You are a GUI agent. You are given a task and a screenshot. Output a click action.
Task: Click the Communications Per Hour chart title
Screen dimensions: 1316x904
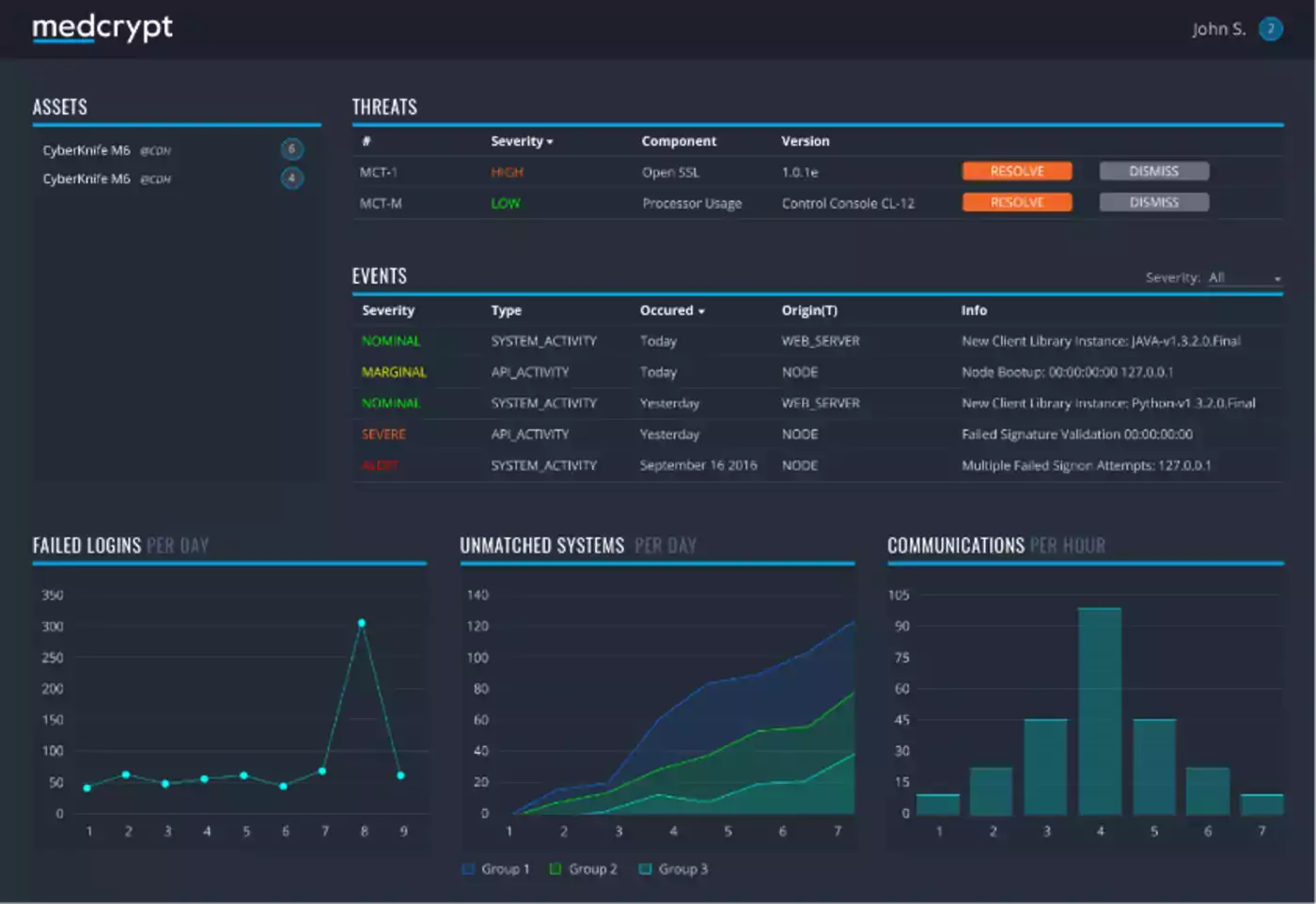tap(996, 546)
